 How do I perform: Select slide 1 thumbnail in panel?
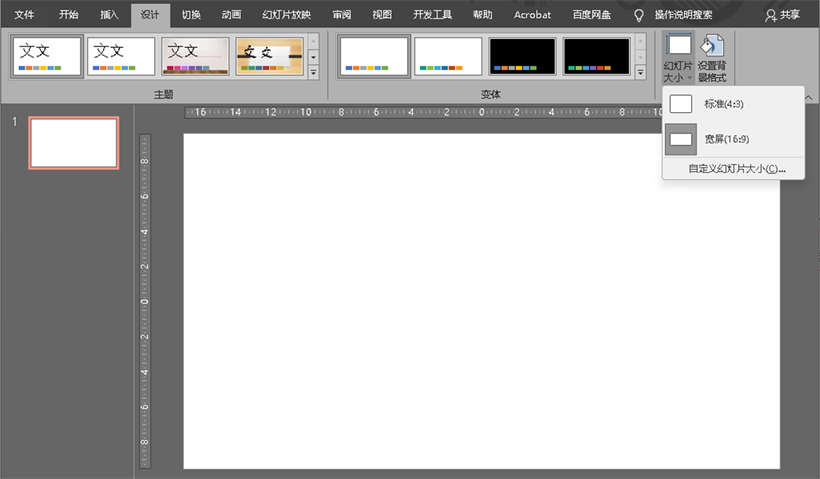point(74,142)
